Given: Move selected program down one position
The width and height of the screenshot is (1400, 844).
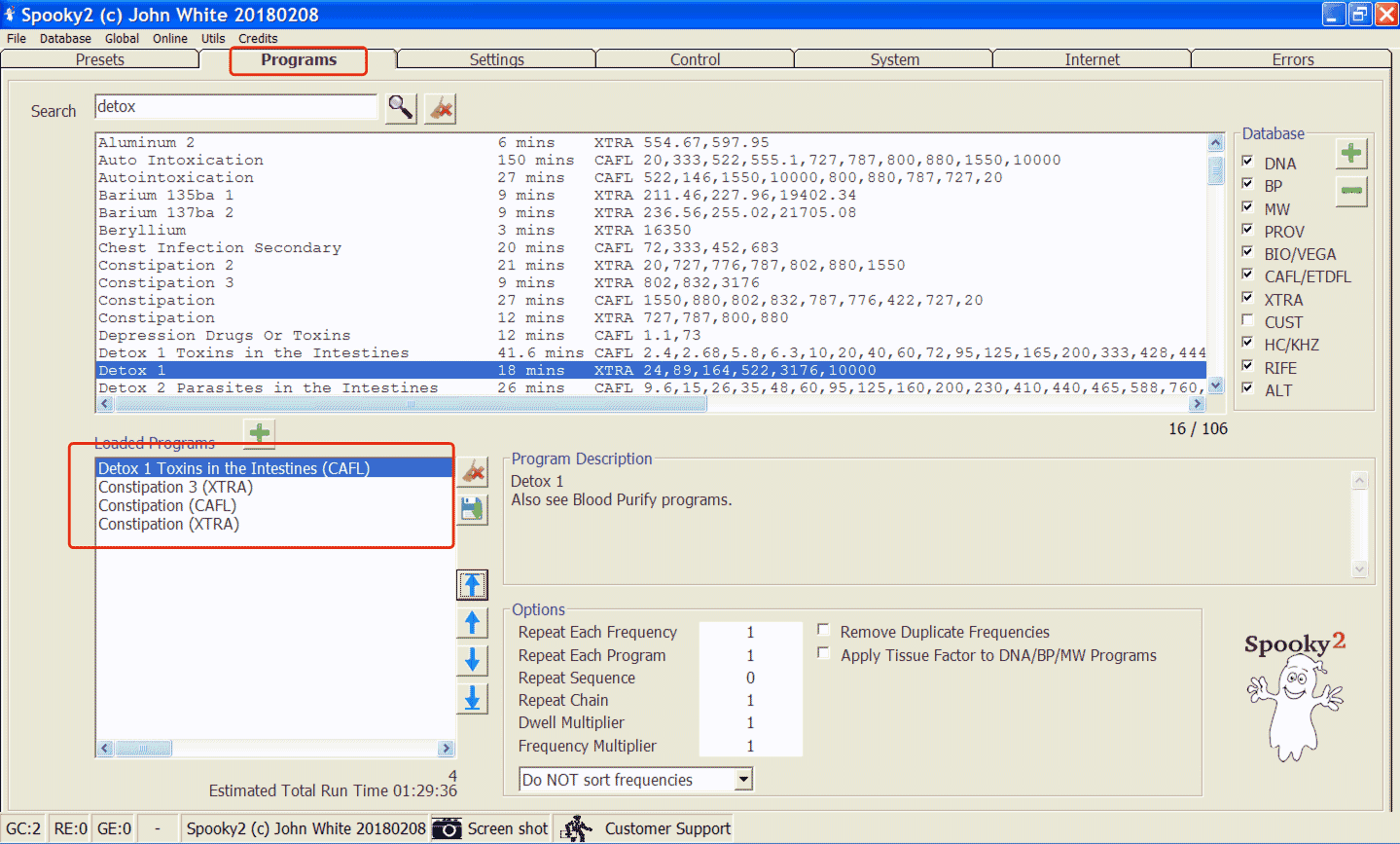Looking at the screenshot, I should tap(473, 660).
